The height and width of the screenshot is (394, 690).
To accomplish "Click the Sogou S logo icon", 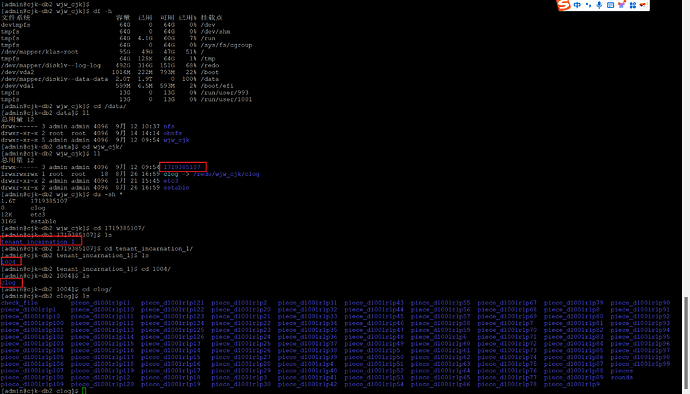I will click(564, 5).
